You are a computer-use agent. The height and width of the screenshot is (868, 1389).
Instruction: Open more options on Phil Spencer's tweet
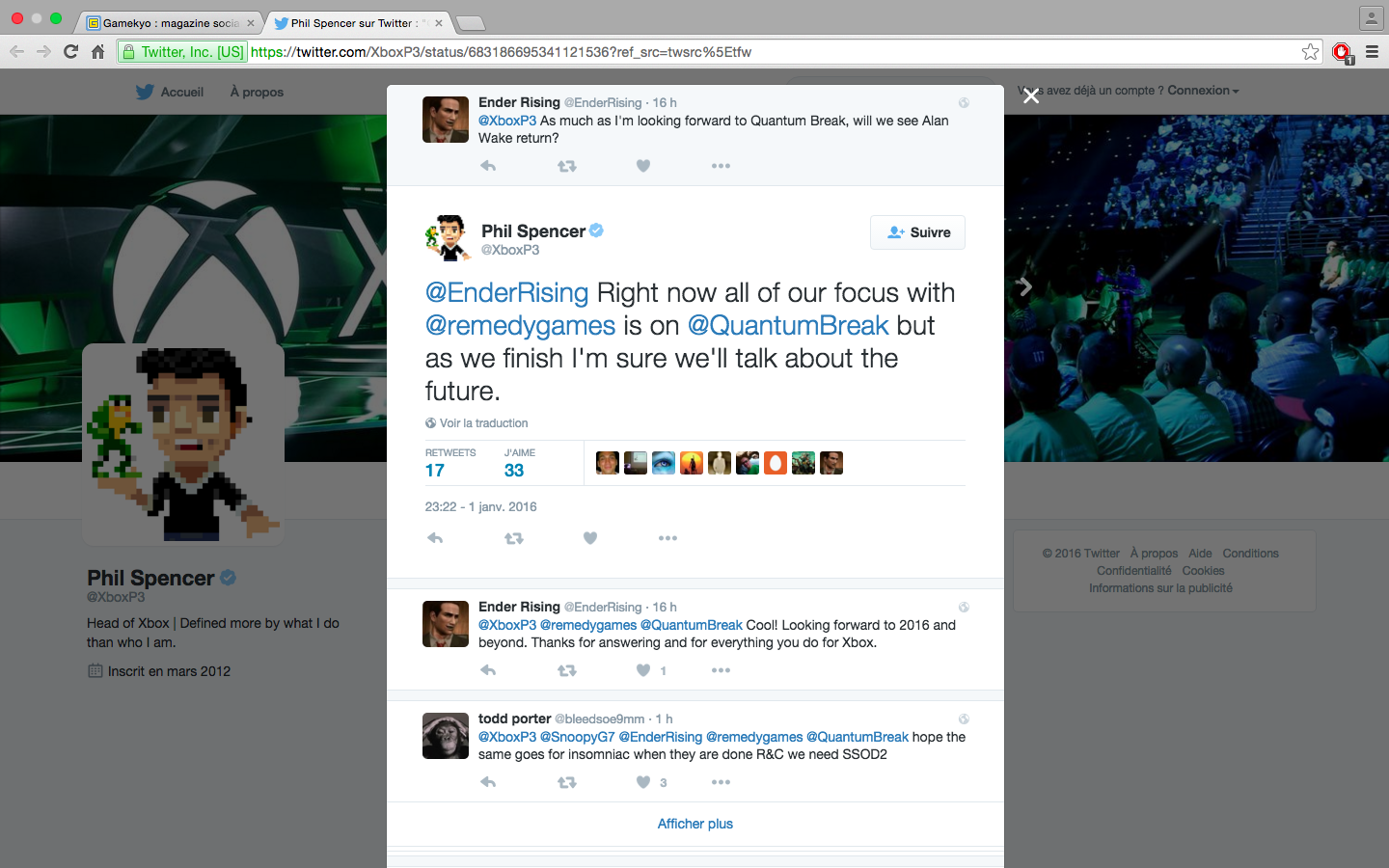pyautogui.click(x=667, y=538)
